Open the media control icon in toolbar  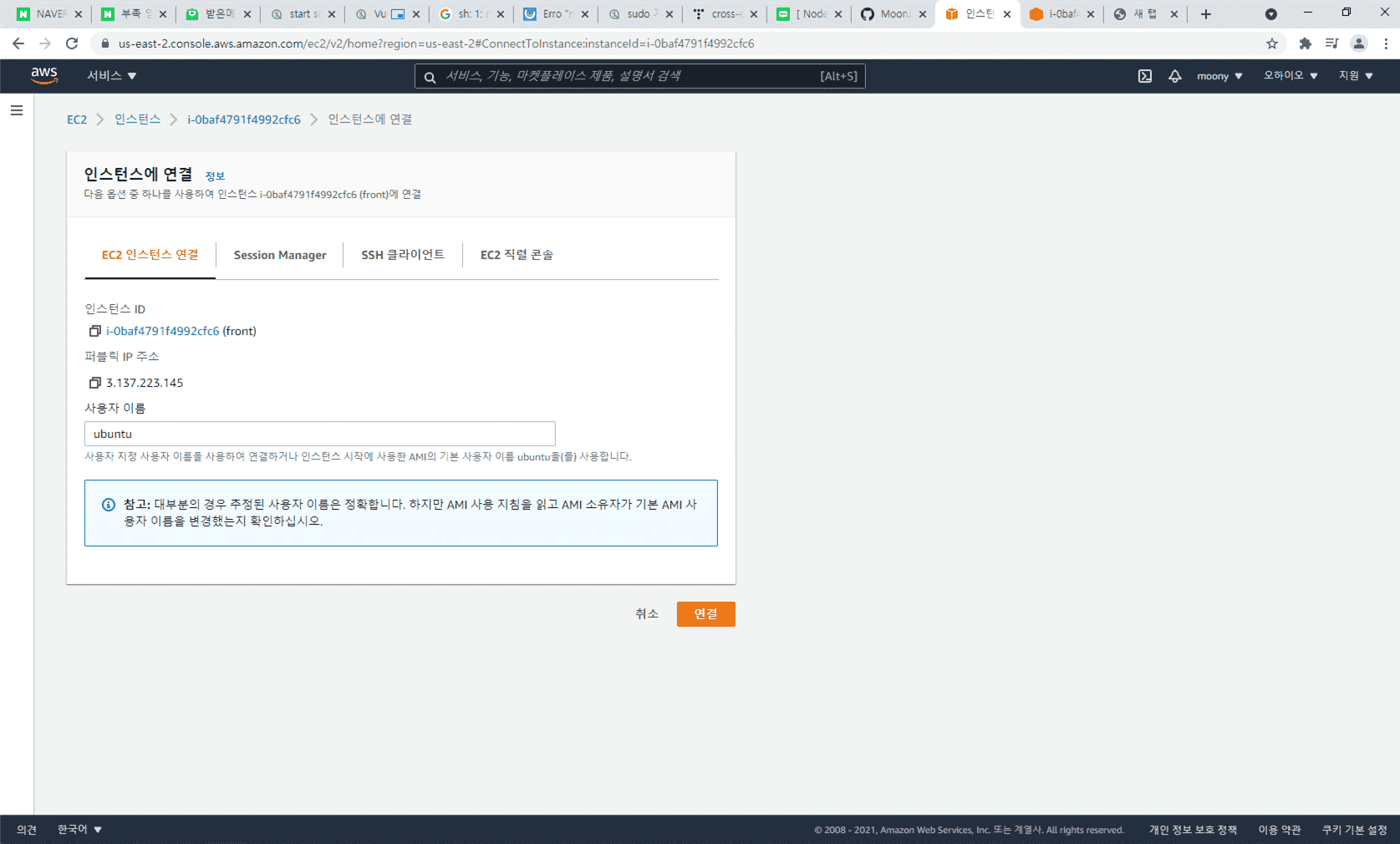tap(1331, 43)
